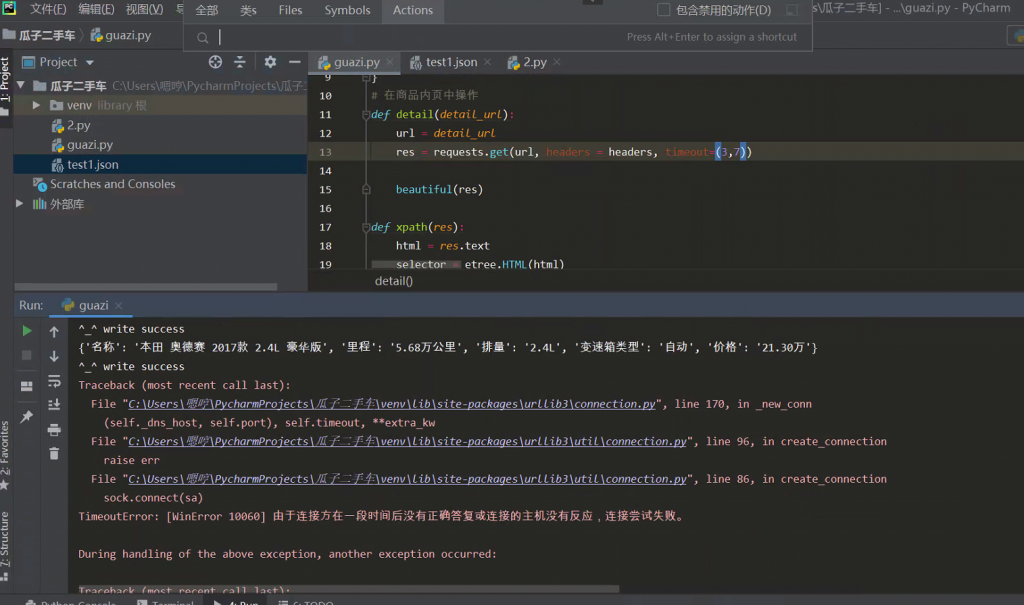Click the print icon in Run panel
The image size is (1024, 605).
pyautogui.click(x=54, y=429)
